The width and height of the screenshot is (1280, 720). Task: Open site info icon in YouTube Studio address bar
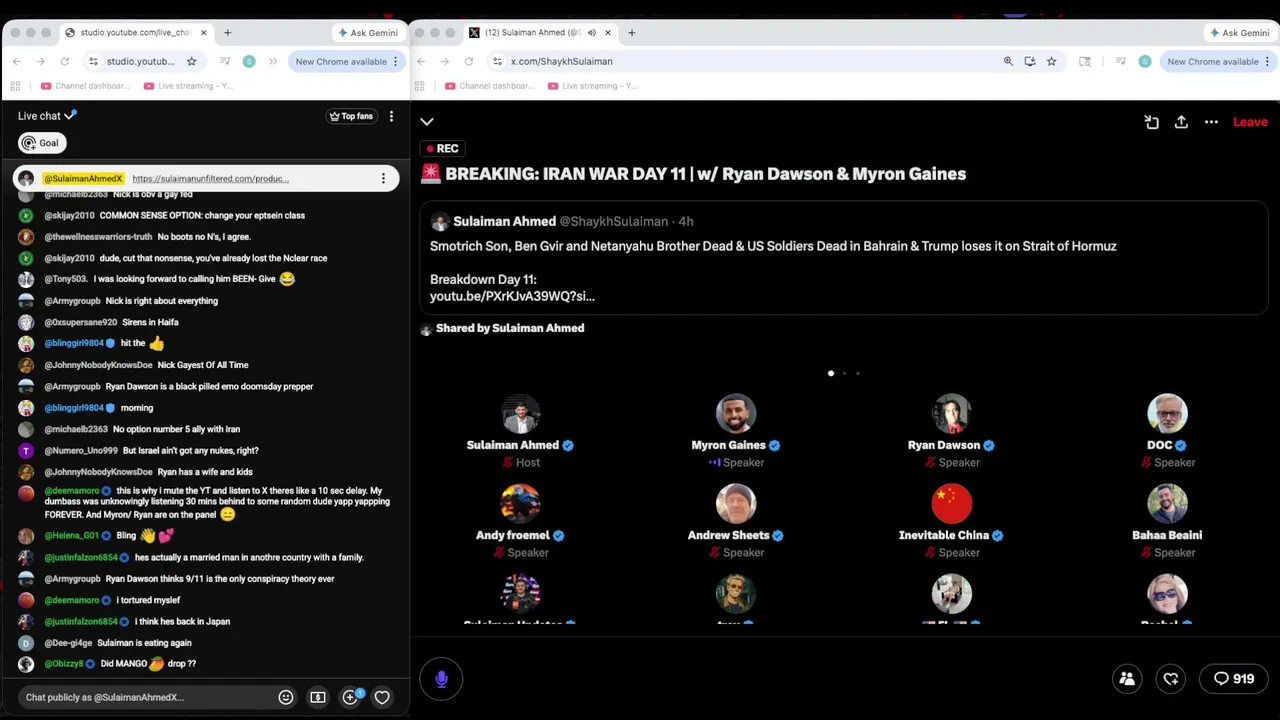(x=93, y=61)
